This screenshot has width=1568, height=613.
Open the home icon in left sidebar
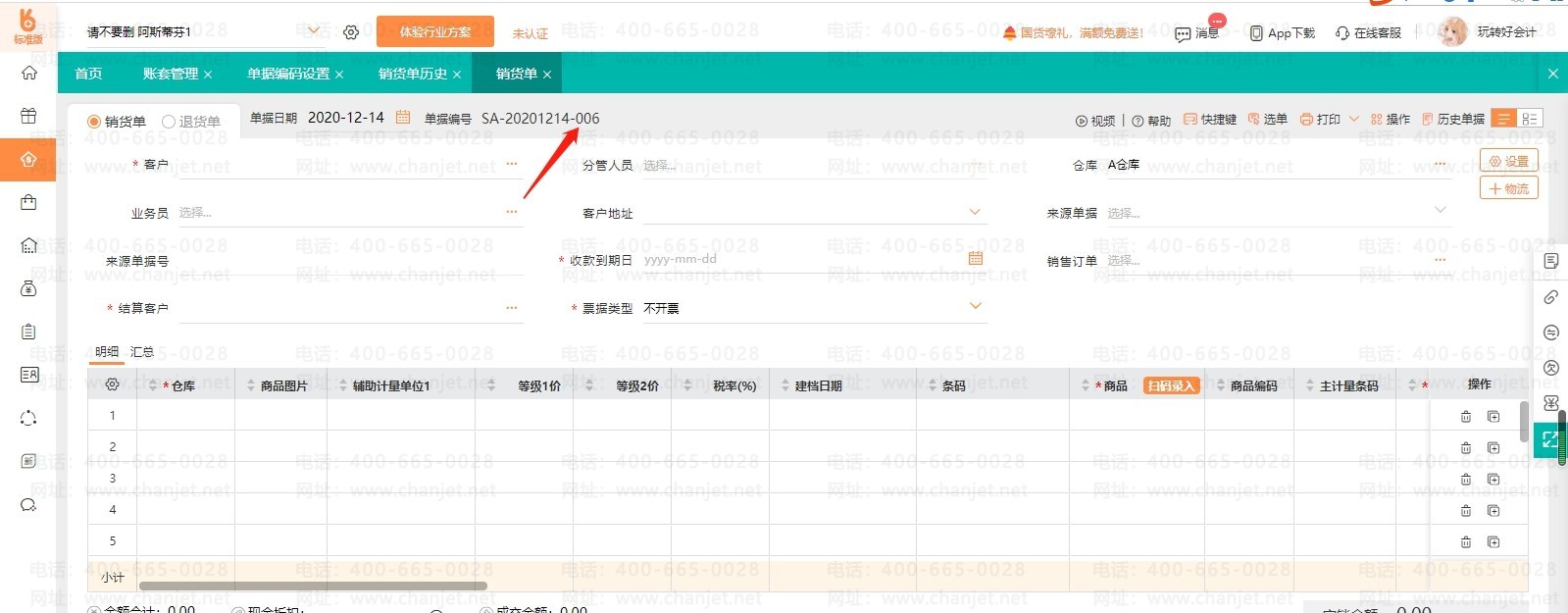tap(28, 73)
